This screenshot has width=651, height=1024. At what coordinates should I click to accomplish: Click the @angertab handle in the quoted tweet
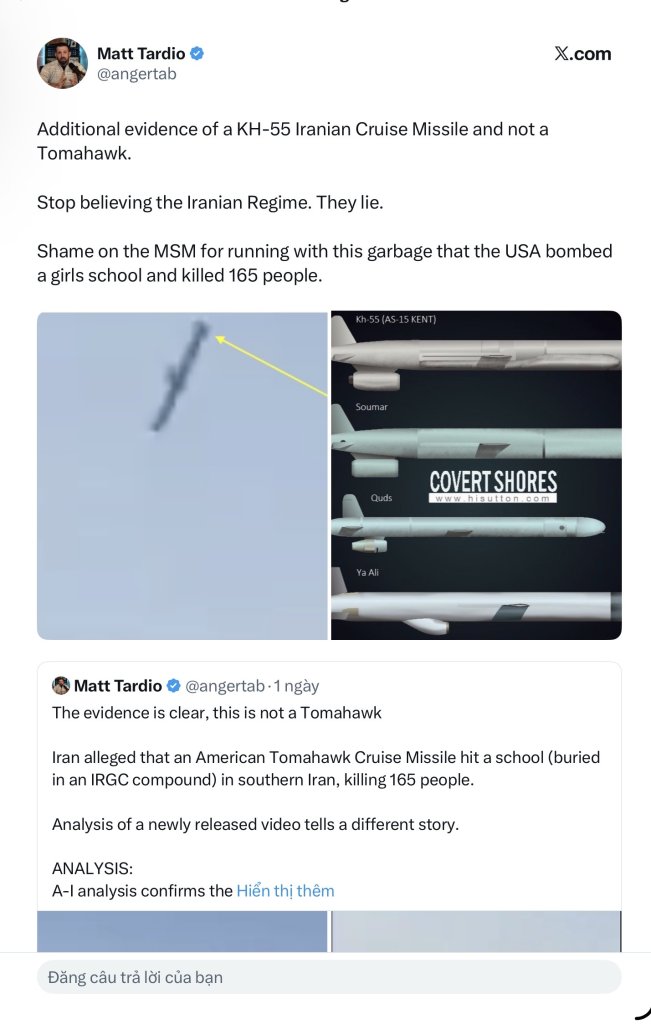225,686
